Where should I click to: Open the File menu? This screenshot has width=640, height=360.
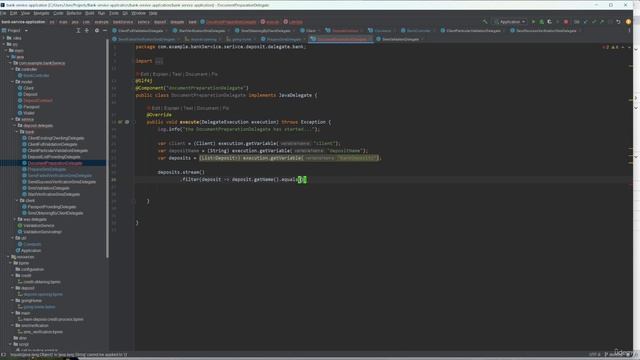tap(3, 13)
